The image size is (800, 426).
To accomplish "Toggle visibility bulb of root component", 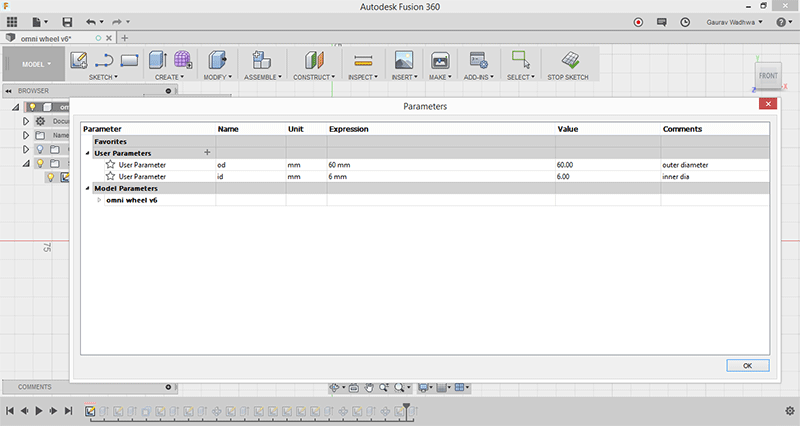I will pos(32,107).
